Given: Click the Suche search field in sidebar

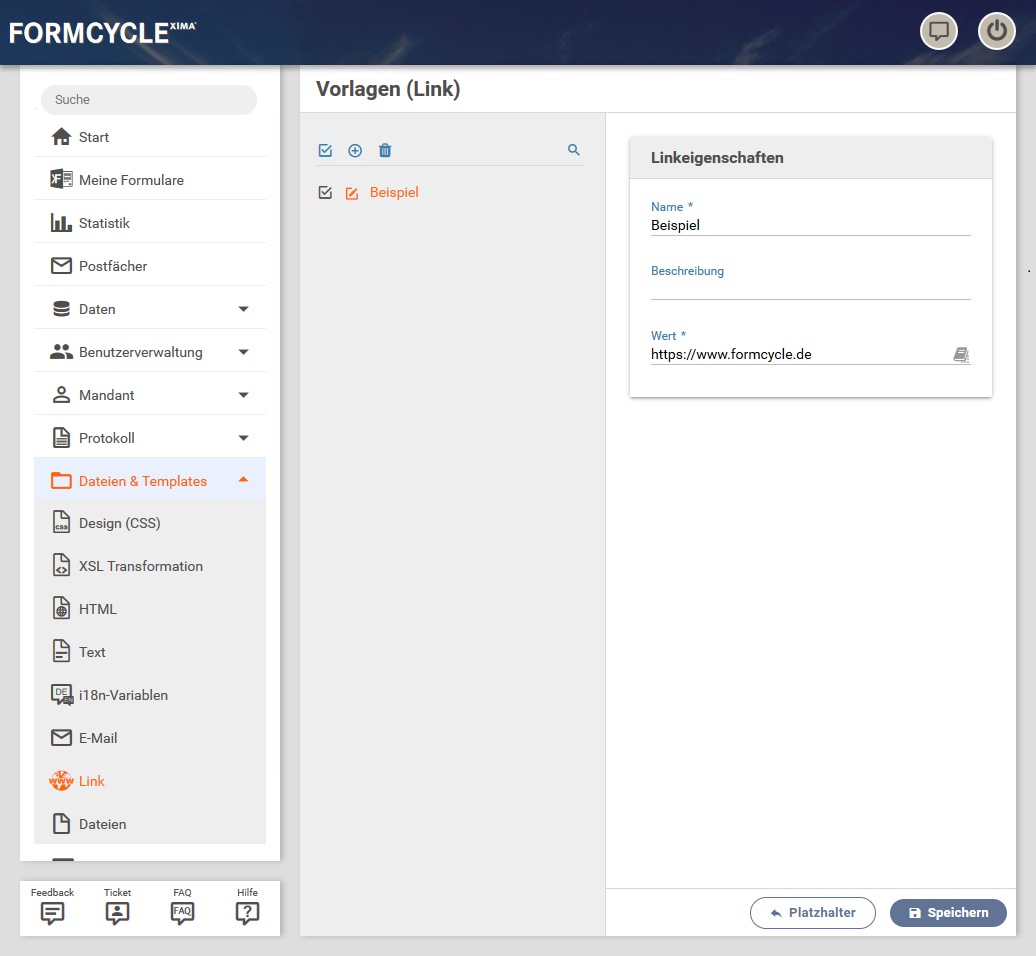Looking at the screenshot, I should click(148, 100).
